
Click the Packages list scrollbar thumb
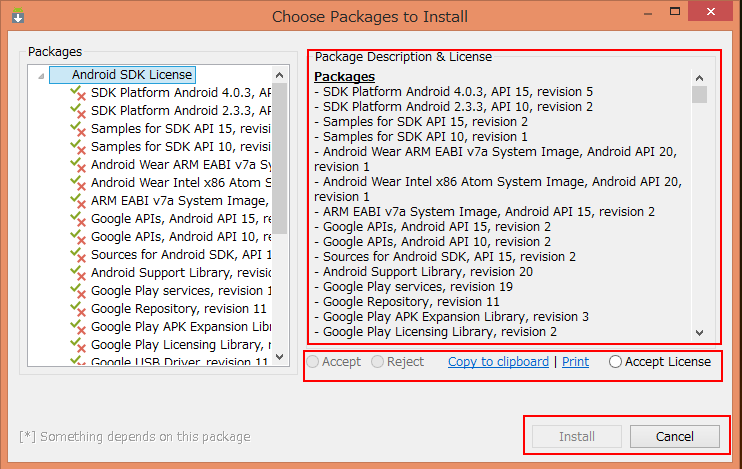[x=279, y=159]
